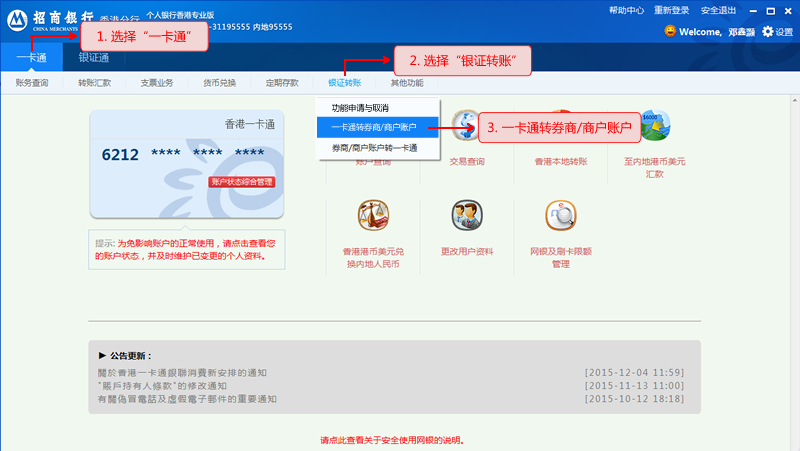Viewport: 800px width, 451px height.
Task: Click the 设置 gear icon
Action: [768, 32]
